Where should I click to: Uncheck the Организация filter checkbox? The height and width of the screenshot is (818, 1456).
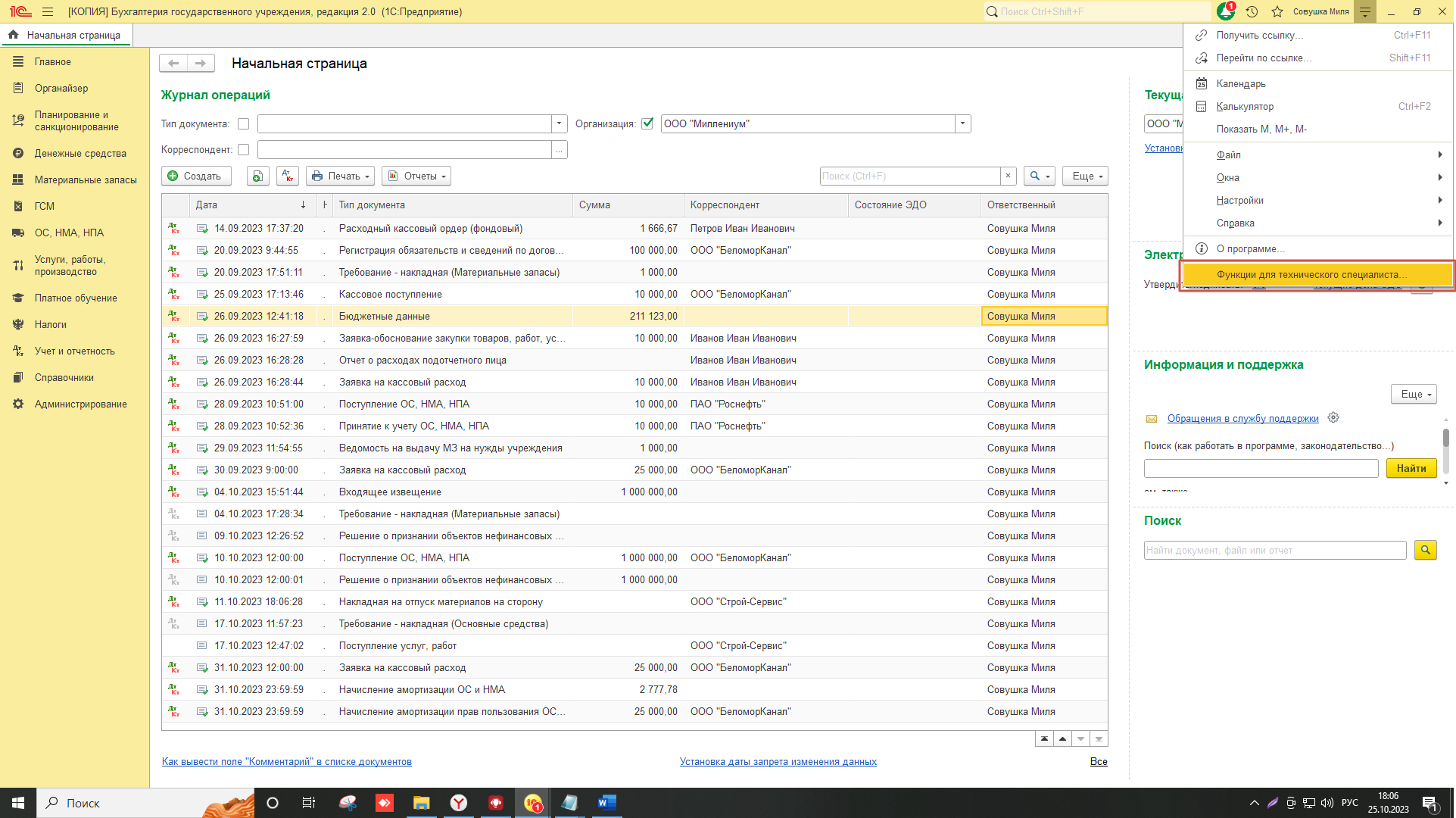[647, 124]
